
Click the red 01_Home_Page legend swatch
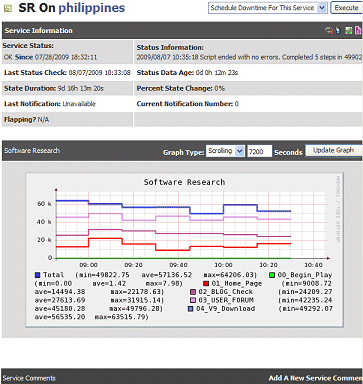(206, 284)
